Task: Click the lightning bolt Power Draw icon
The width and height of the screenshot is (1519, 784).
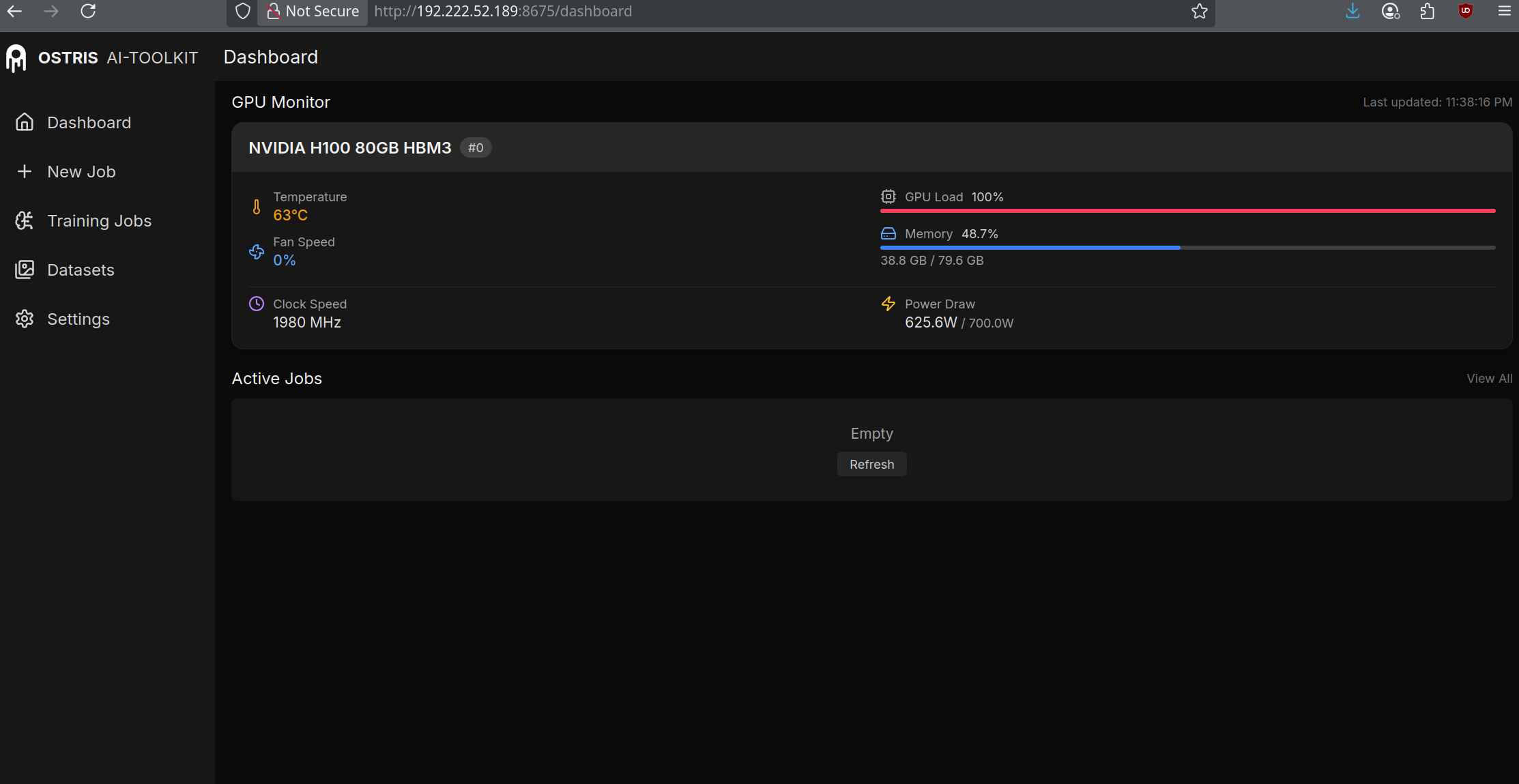Action: point(888,304)
